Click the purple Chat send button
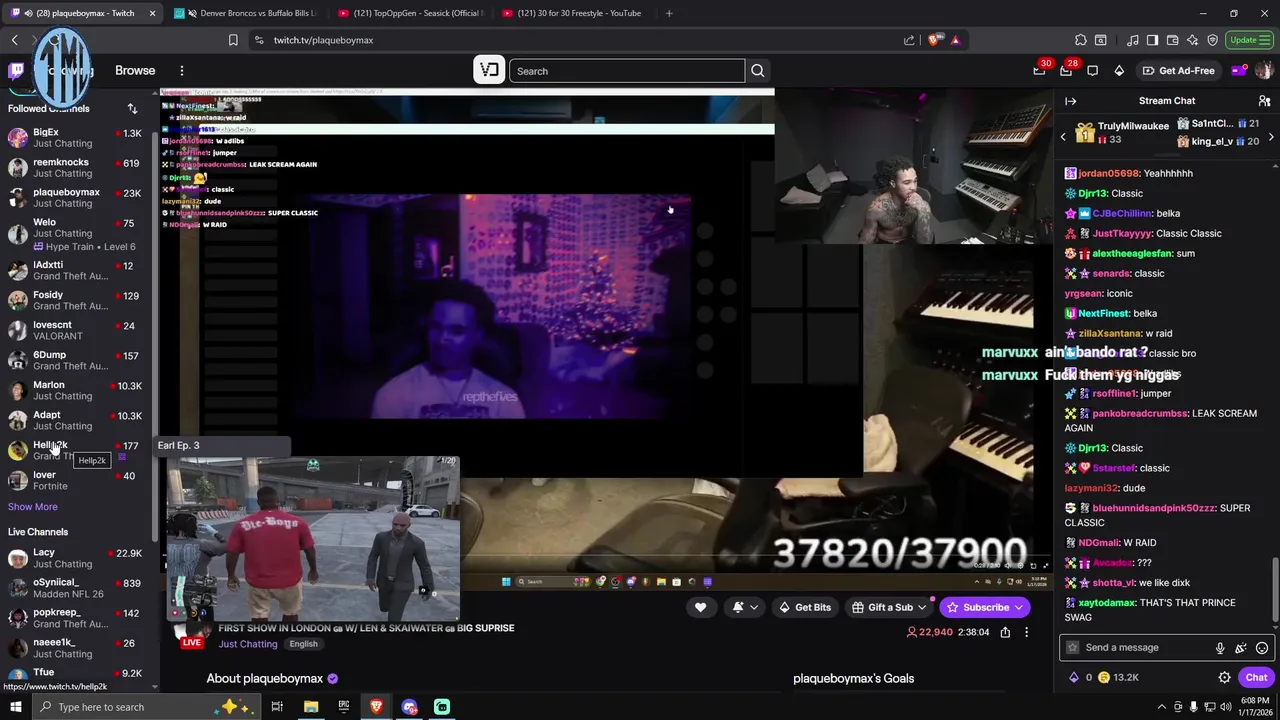This screenshot has width=1280, height=720. (x=1256, y=677)
